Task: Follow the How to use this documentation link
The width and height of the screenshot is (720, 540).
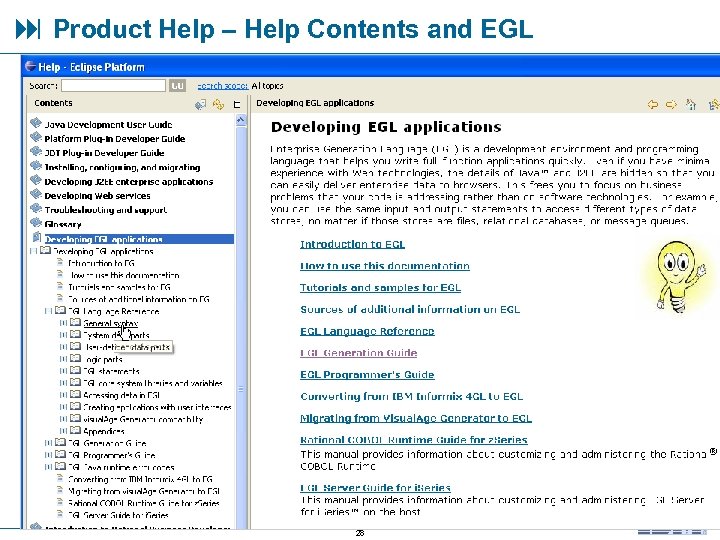Action: tap(385, 265)
